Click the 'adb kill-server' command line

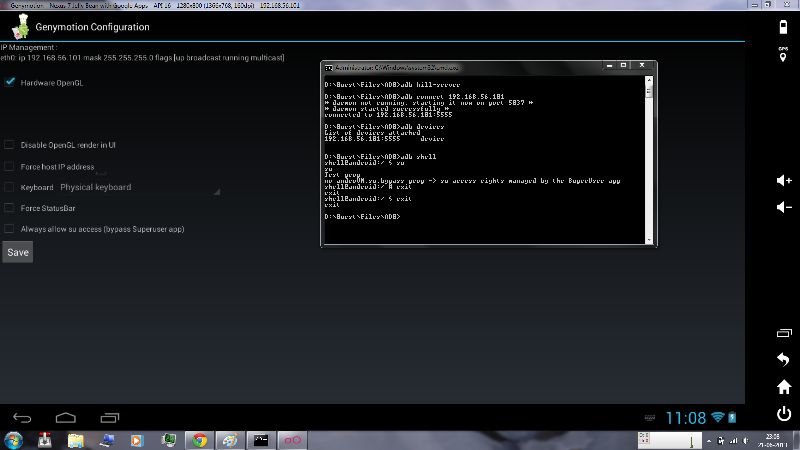[x=392, y=85]
